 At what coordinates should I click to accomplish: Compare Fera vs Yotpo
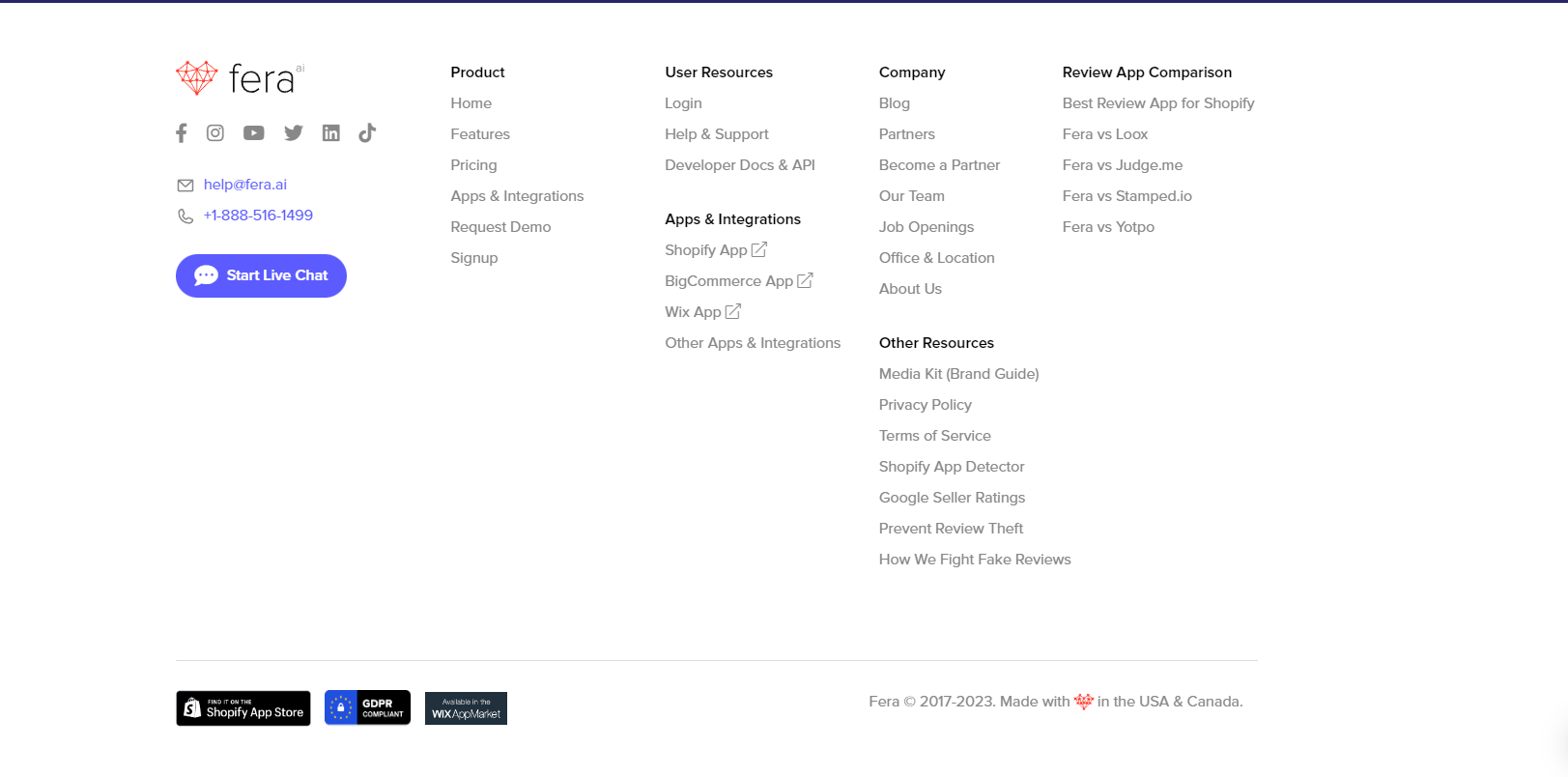(1108, 227)
